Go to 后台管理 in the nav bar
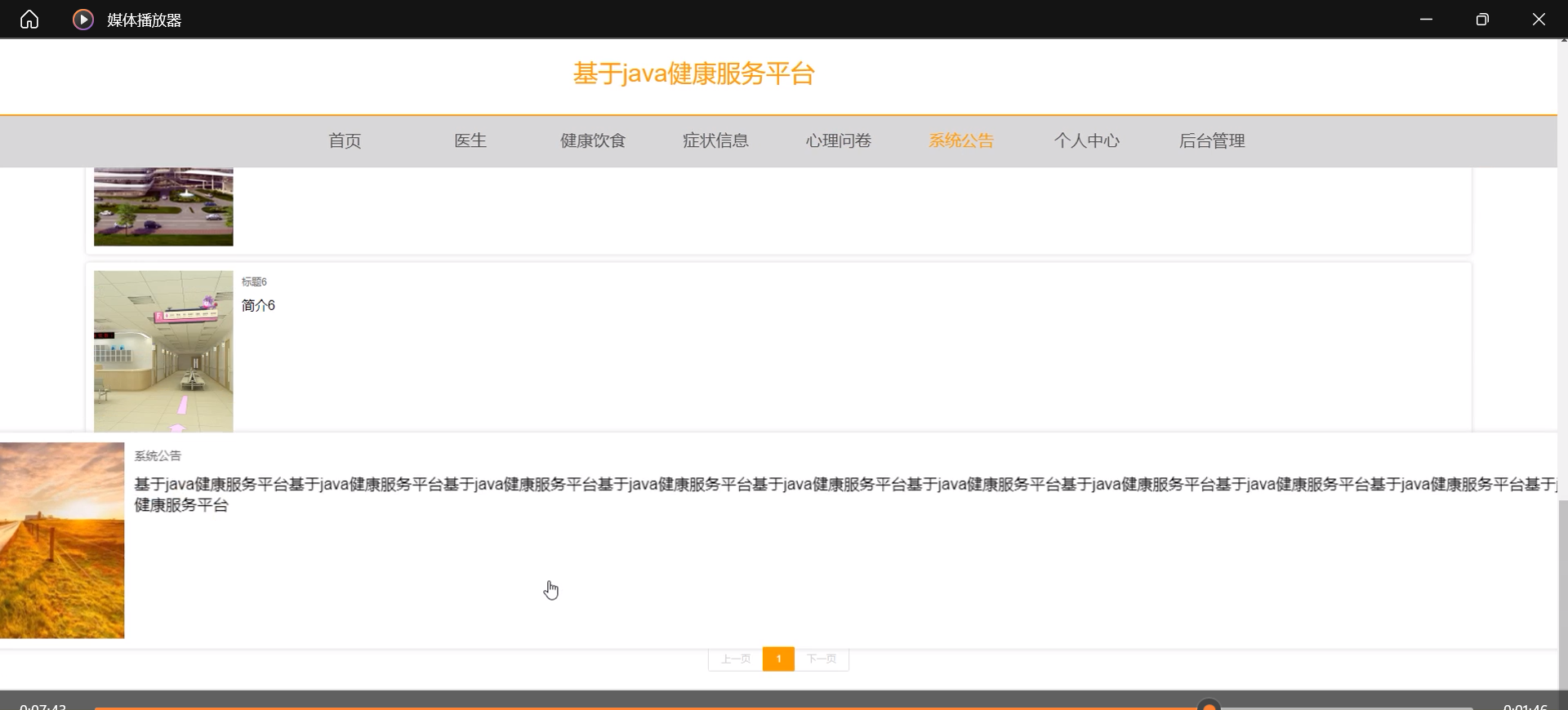This screenshot has height=710, width=1568. click(x=1212, y=140)
